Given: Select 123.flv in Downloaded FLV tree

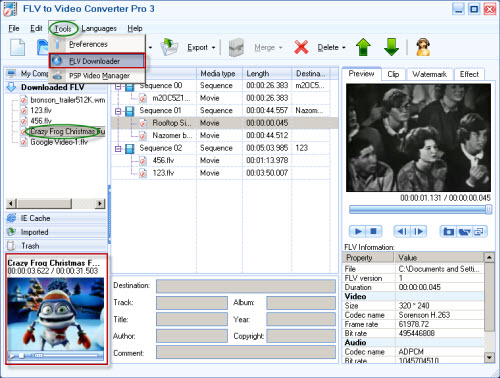Looking at the screenshot, I should (36, 110).
